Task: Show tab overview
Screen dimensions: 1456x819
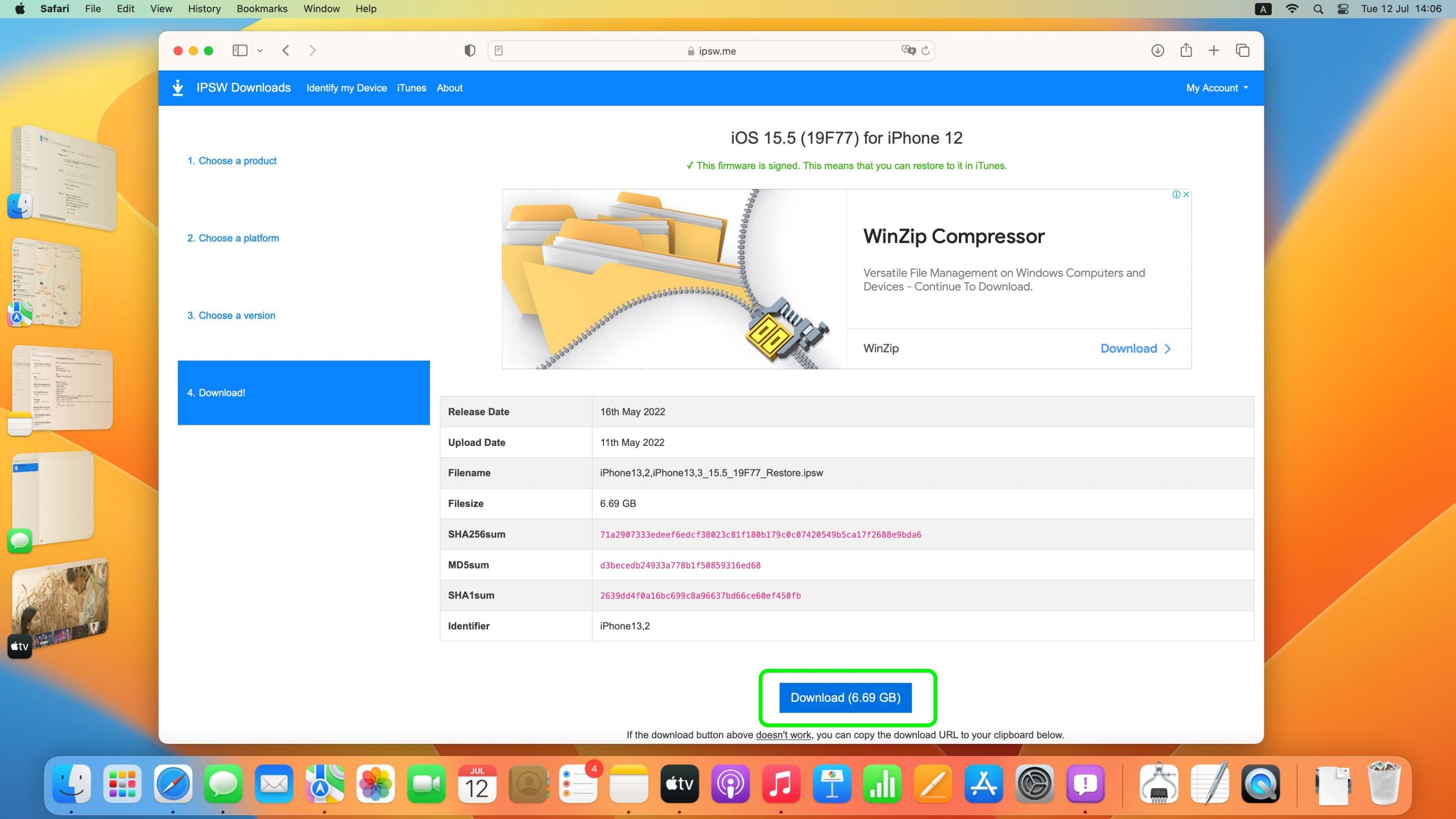Action: pos(1243,51)
